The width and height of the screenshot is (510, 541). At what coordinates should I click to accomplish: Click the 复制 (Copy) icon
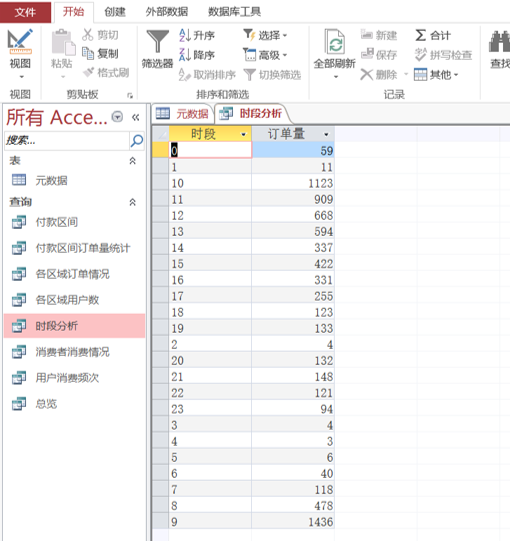(x=88, y=53)
